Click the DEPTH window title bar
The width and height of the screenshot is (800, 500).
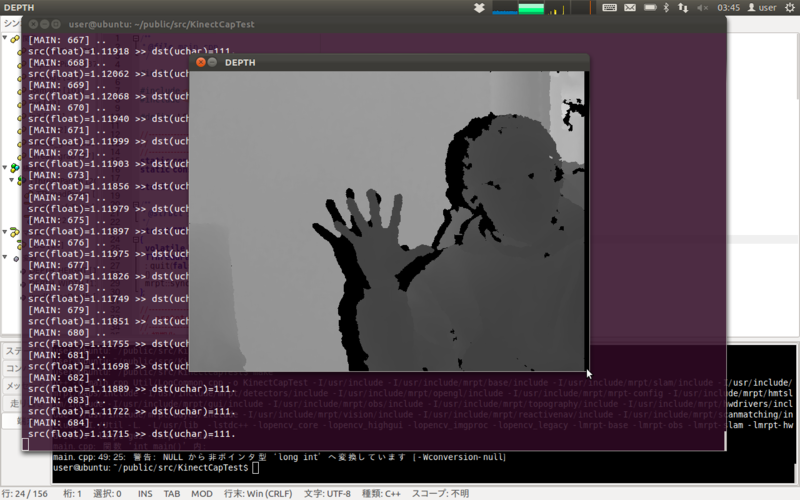pyautogui.click(x=389, y=62)
